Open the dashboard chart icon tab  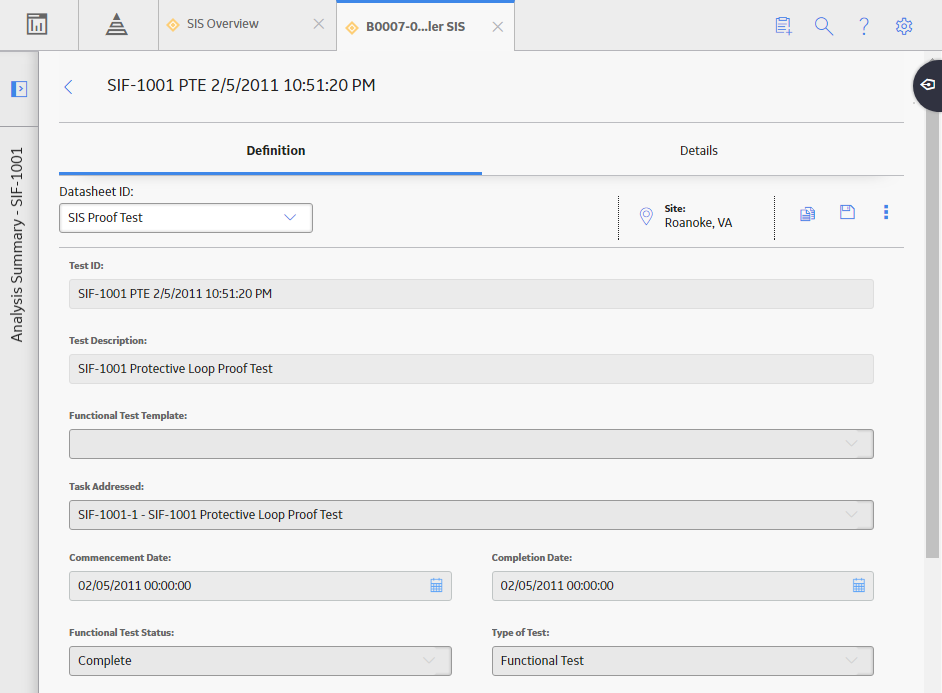click(x=37, y=25)
